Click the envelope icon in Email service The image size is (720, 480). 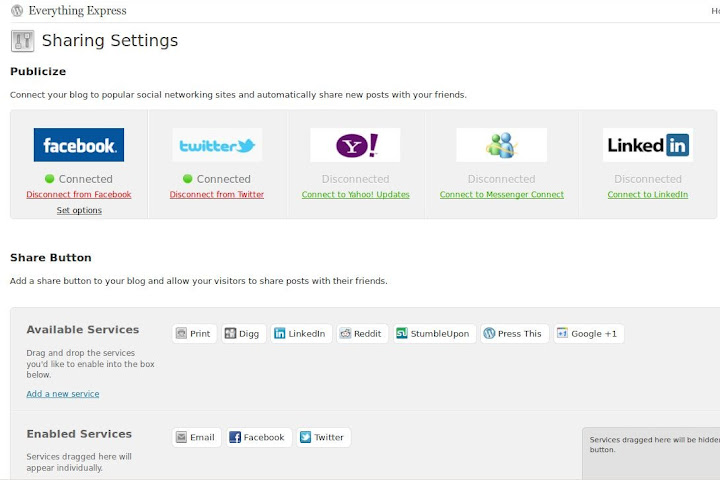click(x=181, y=437)
